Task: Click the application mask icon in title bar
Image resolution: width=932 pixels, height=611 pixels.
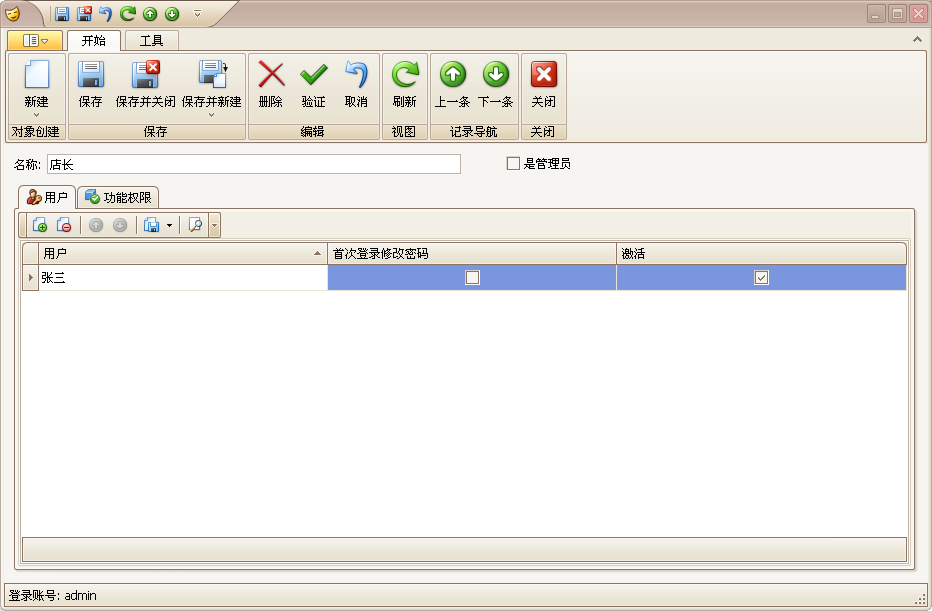Action: [12, 14]
